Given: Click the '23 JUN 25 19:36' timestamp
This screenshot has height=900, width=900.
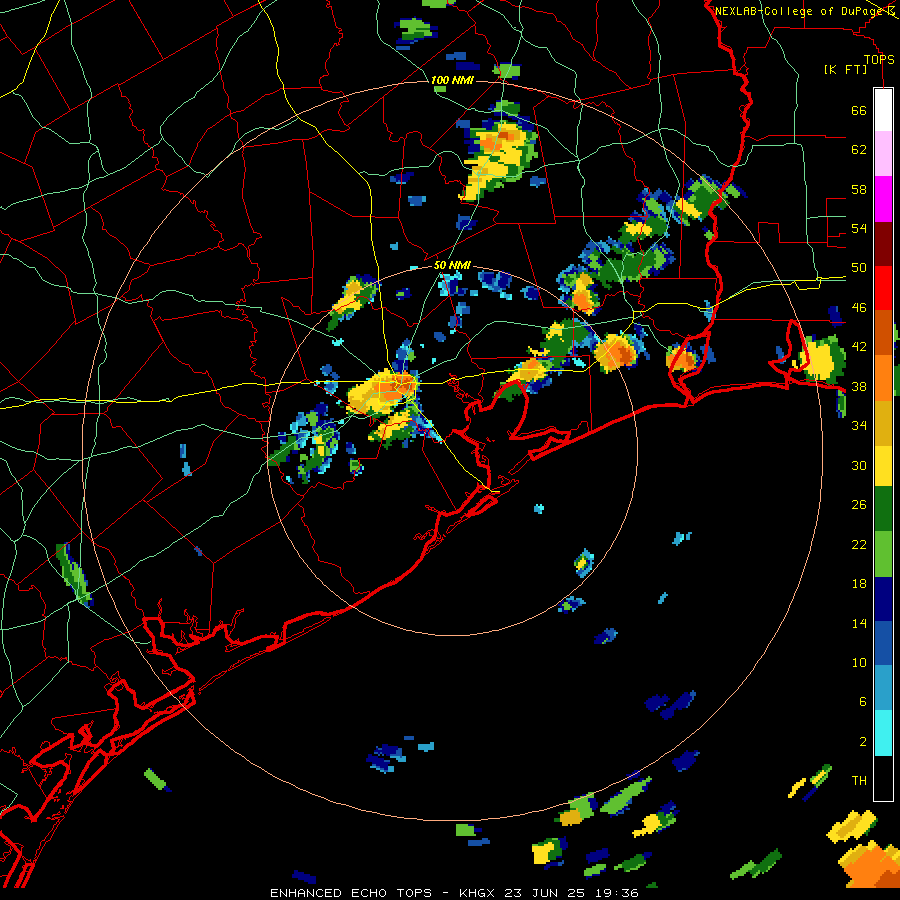Looking at the screenshot, I should (x=571, y=893).
